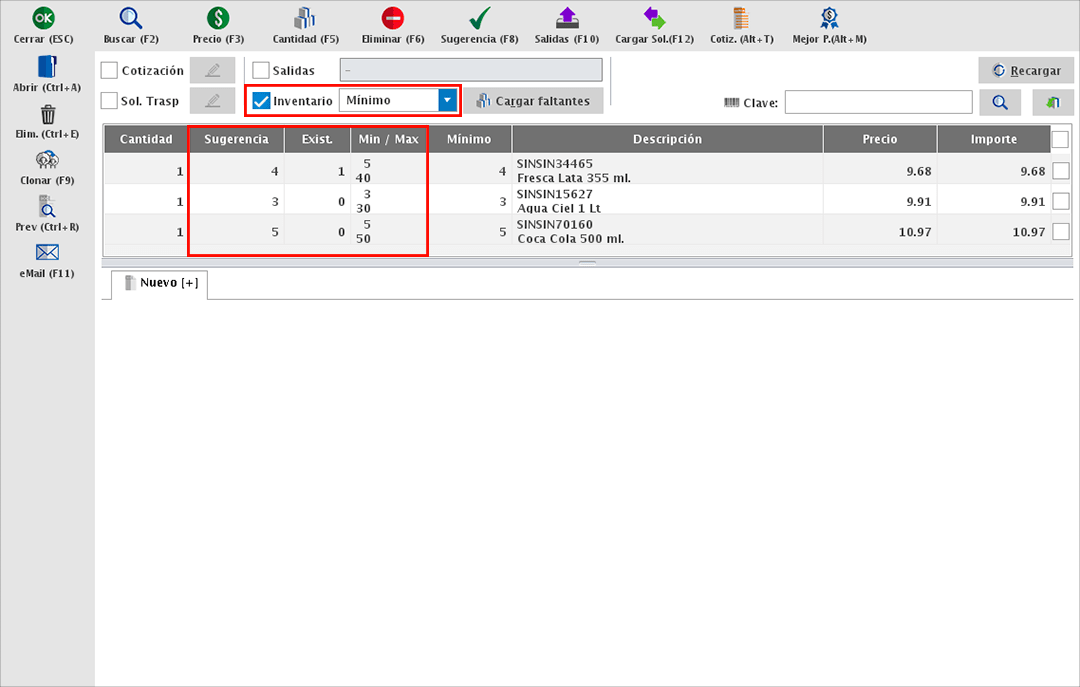1080x687 pixels.
Task: Uncheck the Inventario checkbox
Action: [262, 101]
